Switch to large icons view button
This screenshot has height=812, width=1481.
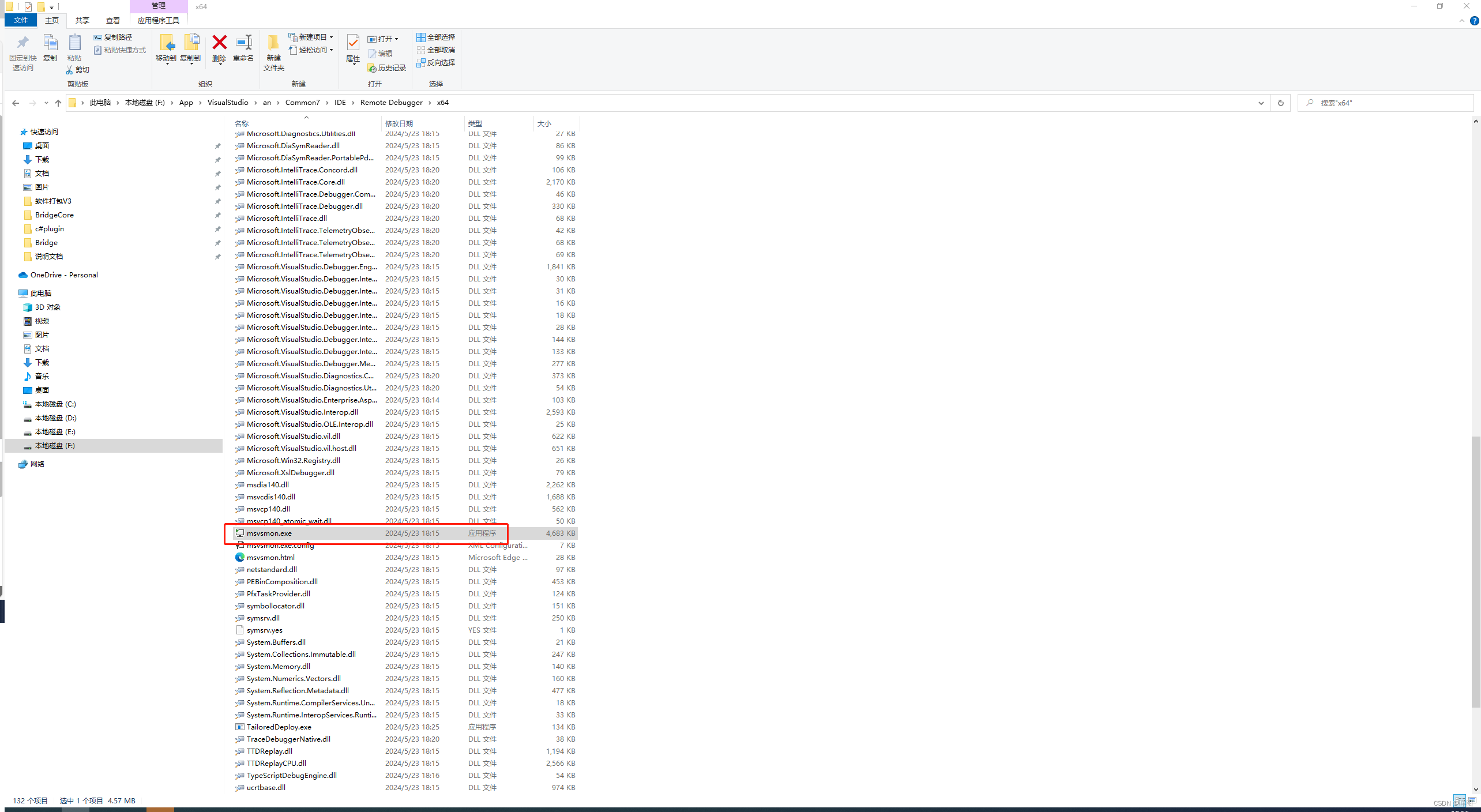pos(1472,801)
